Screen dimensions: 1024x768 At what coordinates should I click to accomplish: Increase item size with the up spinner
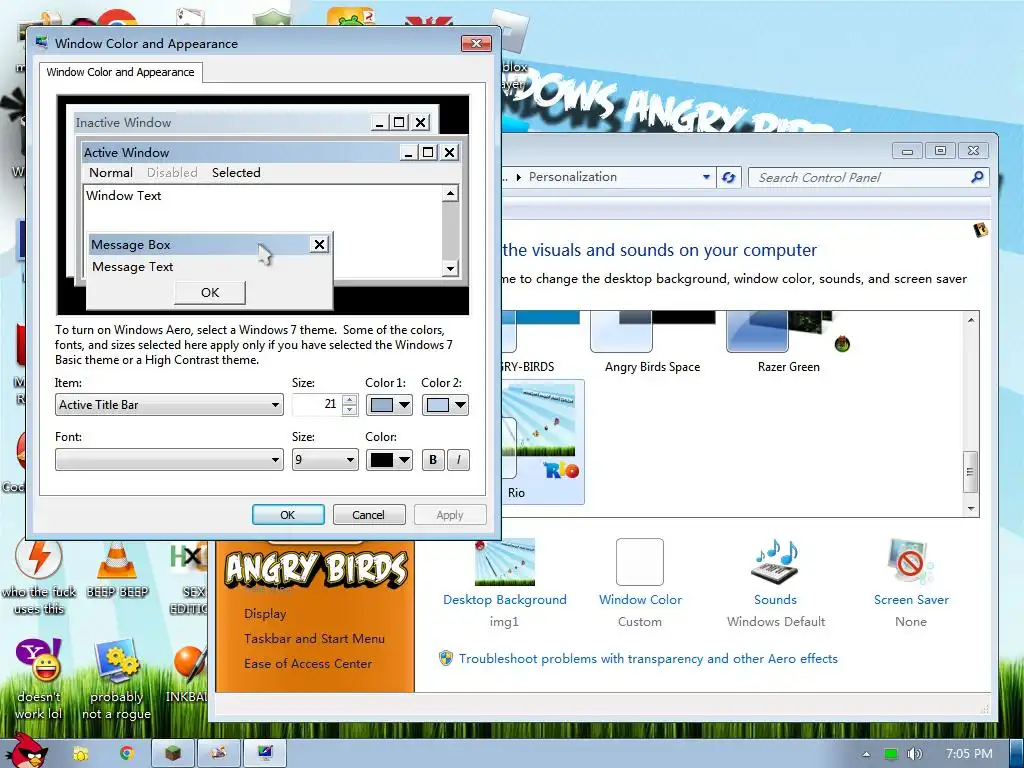350,400
